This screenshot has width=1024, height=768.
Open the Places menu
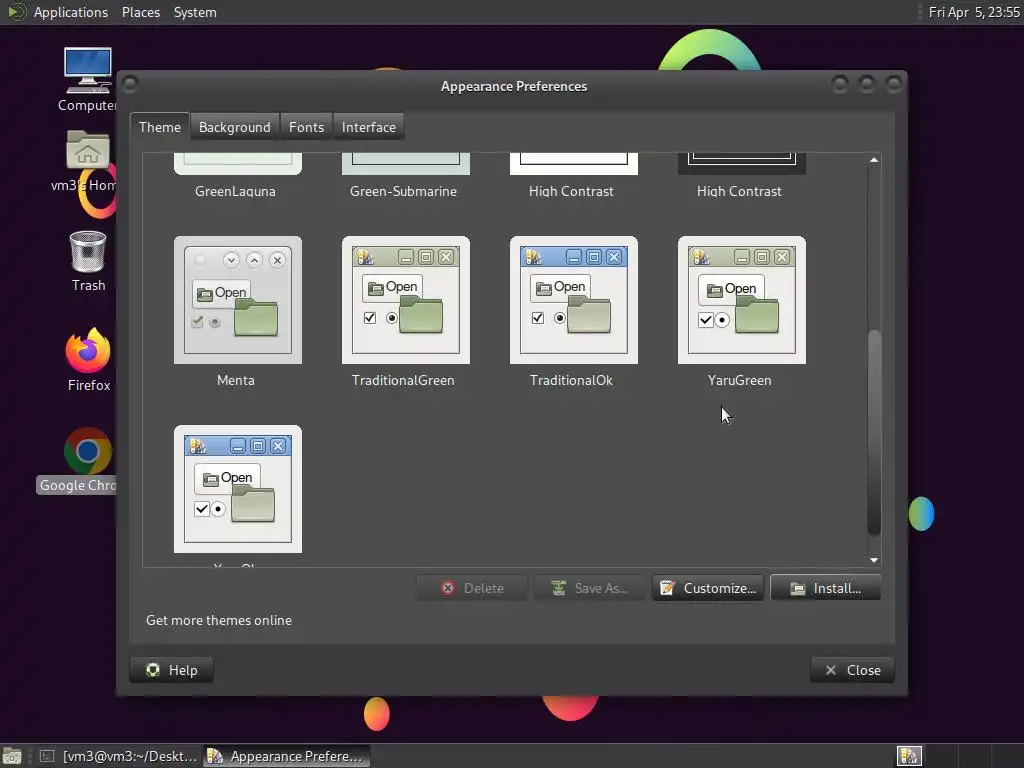[140, 12]
